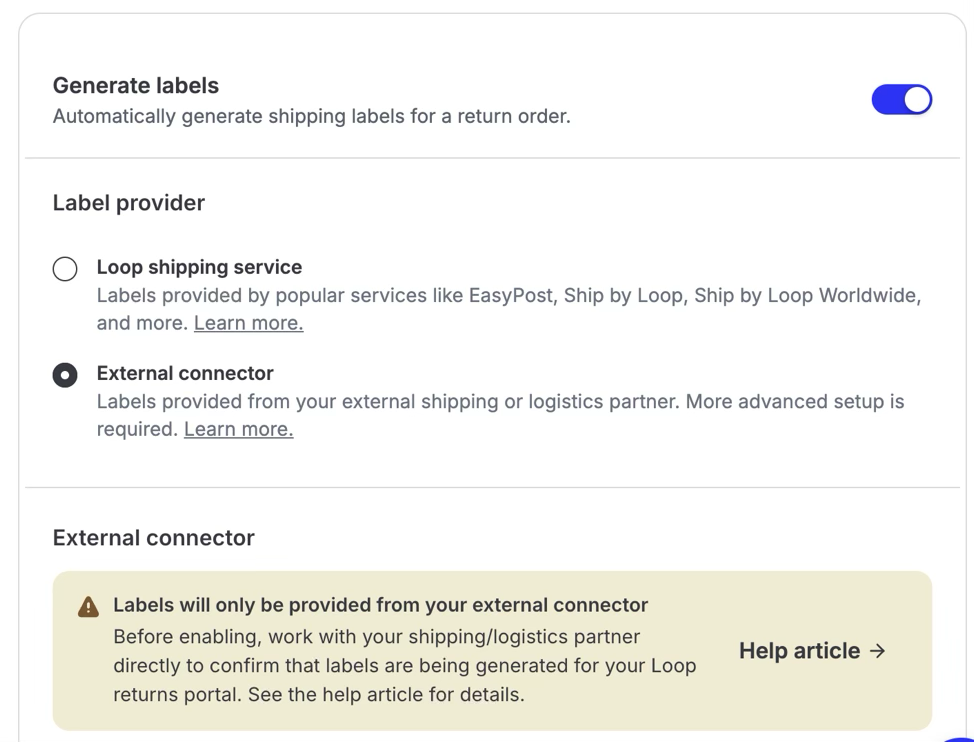
Task: Click the bold "External connector" radio option label
Action: (x=185, y=373)
